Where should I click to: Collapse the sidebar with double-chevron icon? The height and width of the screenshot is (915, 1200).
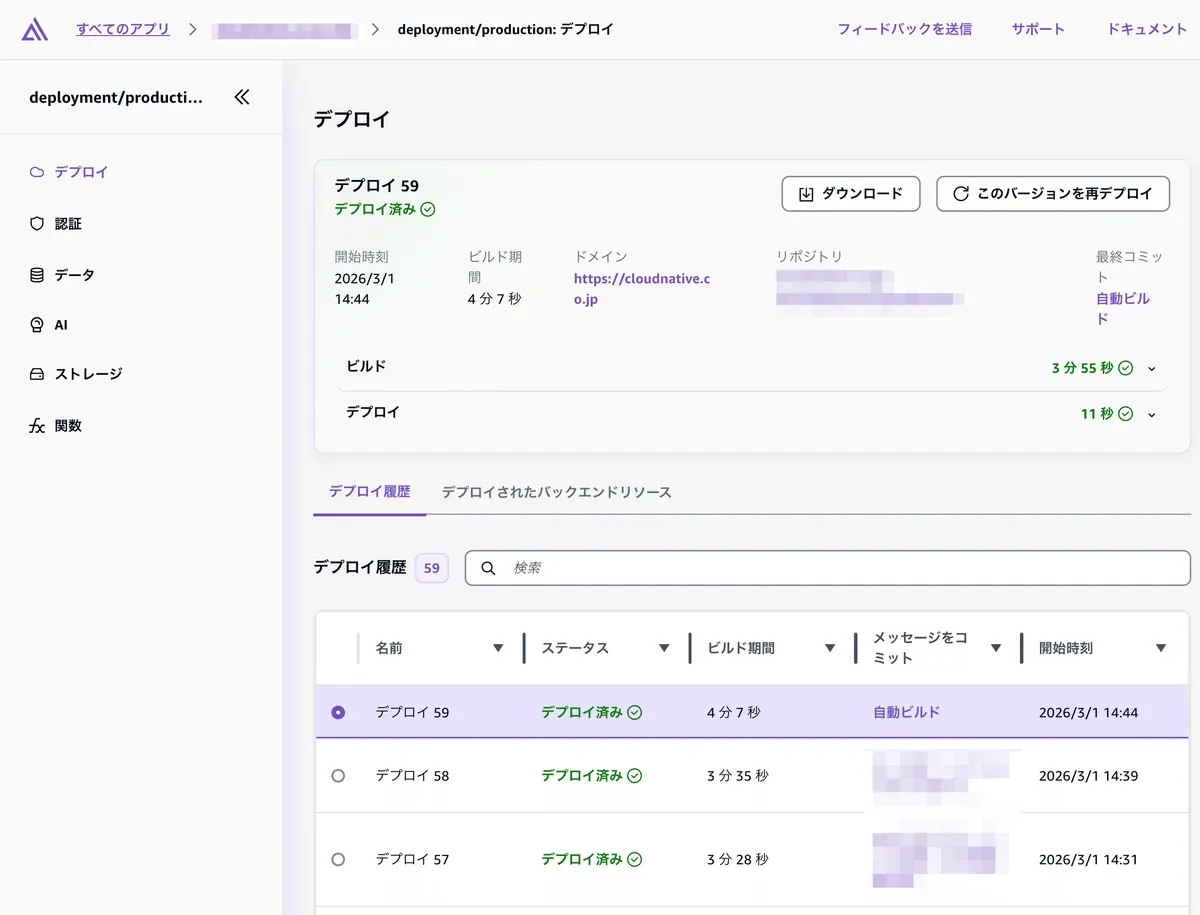[x=242, y=97]
